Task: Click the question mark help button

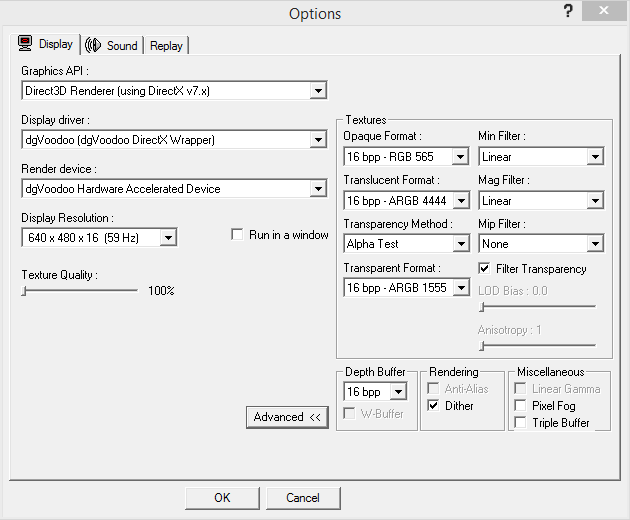Action: [x=568, y=11]
